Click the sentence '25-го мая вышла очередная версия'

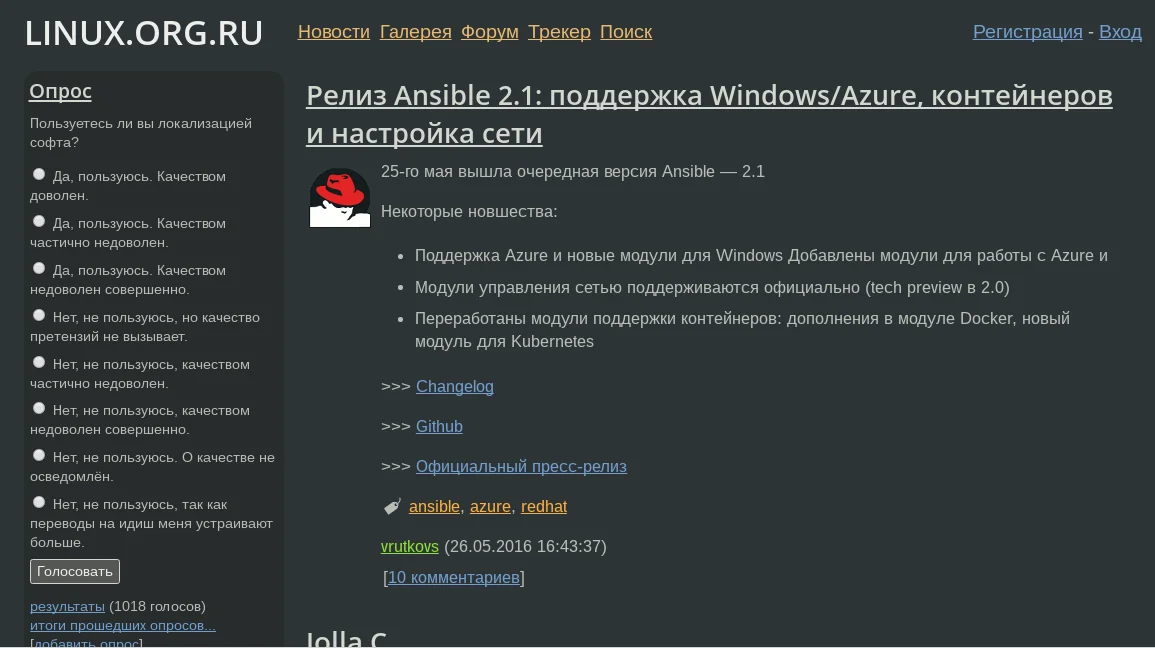[x=573, y=172]
